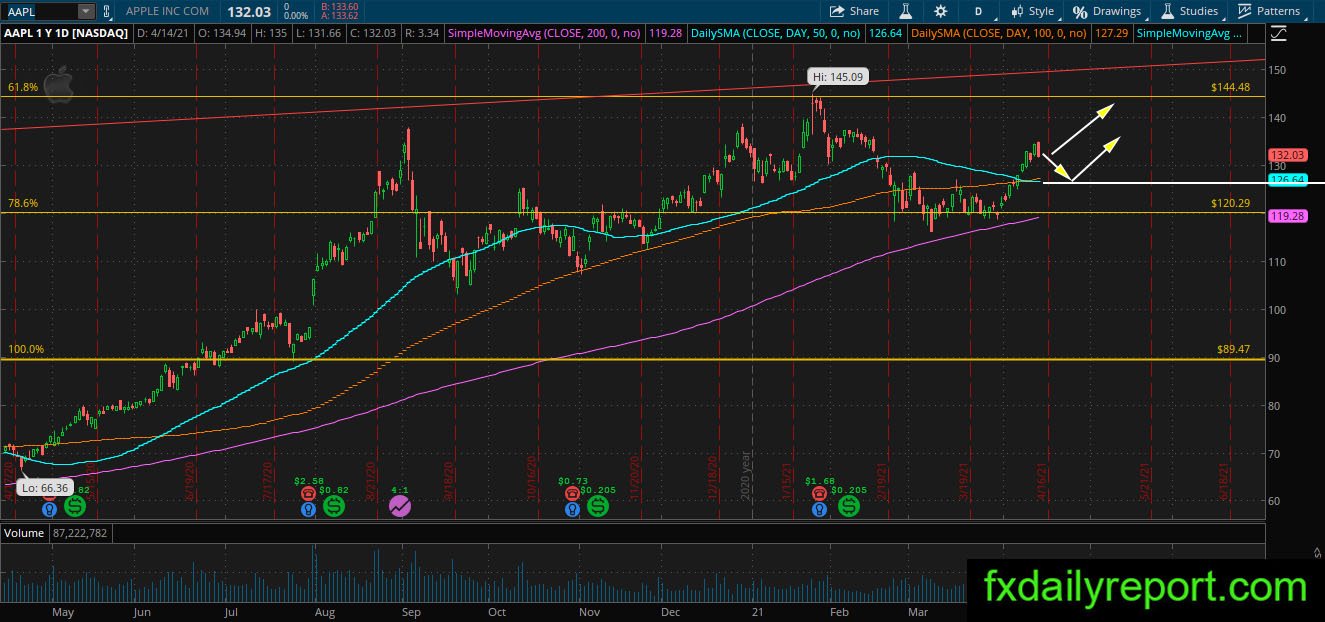Click the August dividend icon ($0.82)

tap(334, 507)
